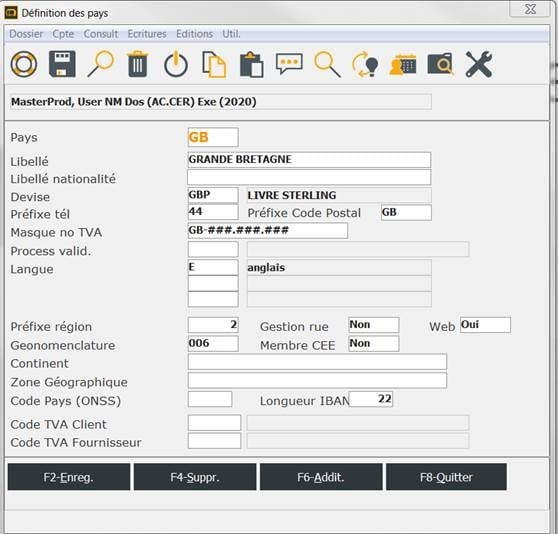The height and width of the screenshot is (534, 558).
Task: Select the Devise GBP code field
Action: (213, 195)
